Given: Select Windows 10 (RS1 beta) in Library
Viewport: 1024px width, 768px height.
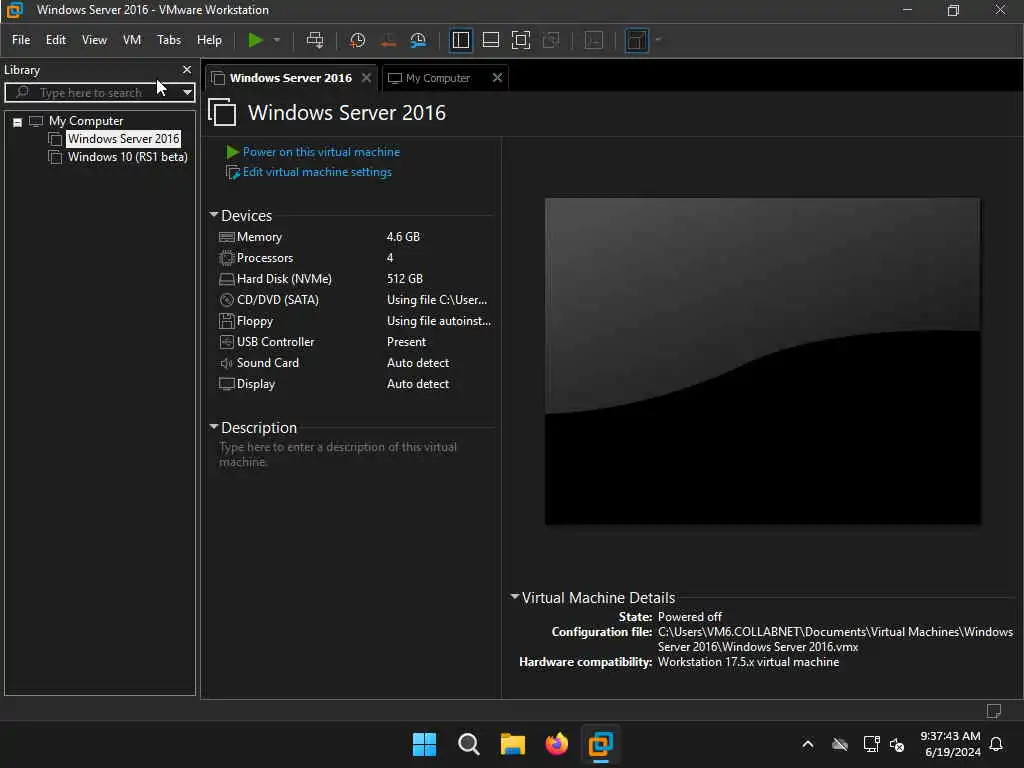Looking at the screenshot, I should pyautogui.click(x=127, y=157).
